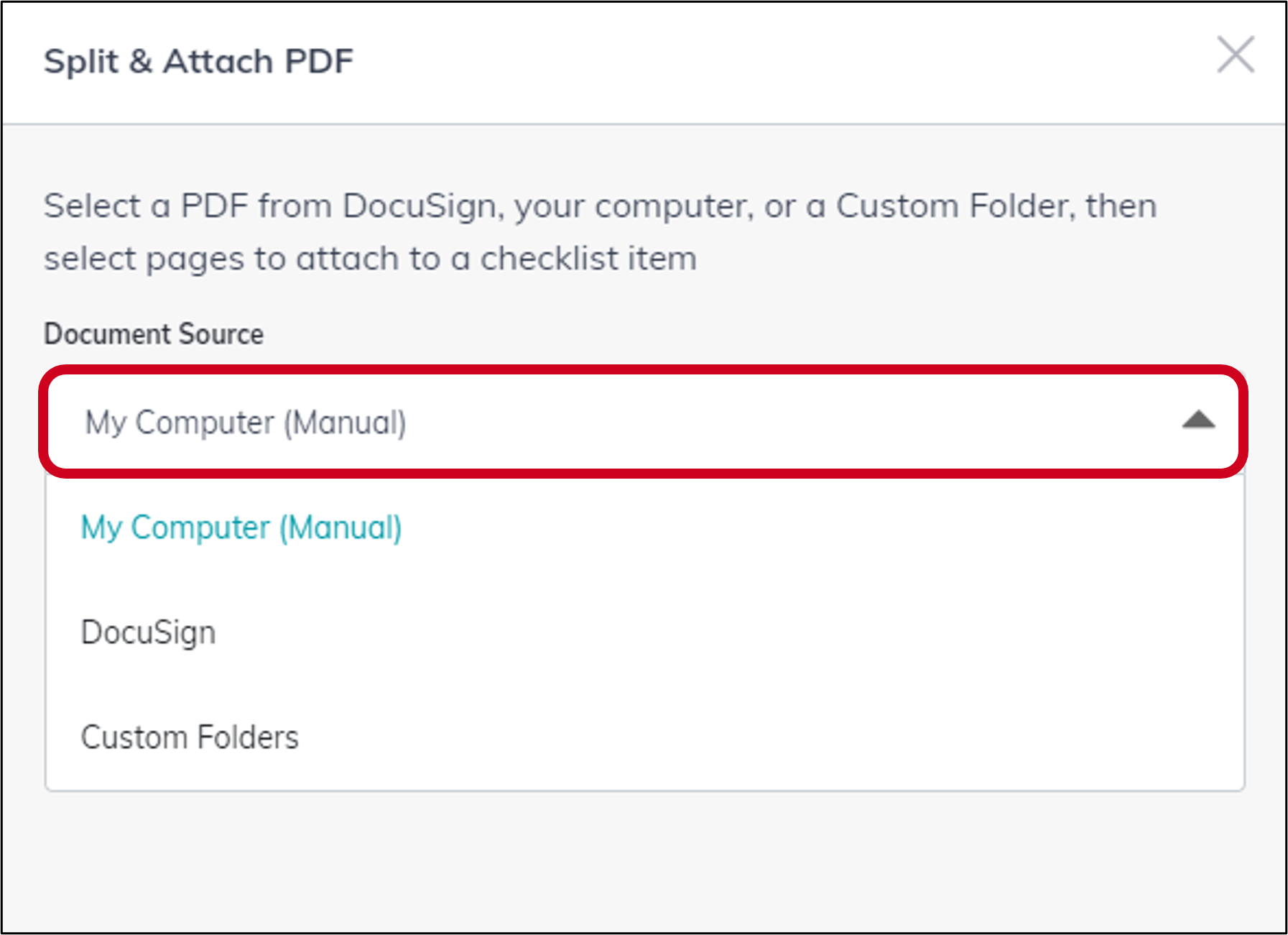The width and height of the screenshot is (1288, 935).
Task: Click the Document Source combo box field
Action: [x=643, y=422]
